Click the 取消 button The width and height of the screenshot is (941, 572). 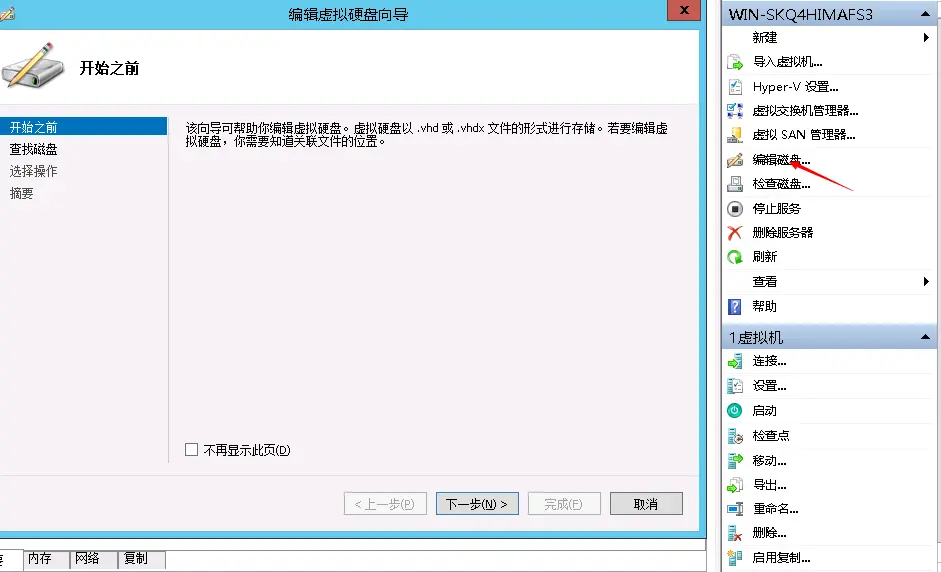[646, 504]
